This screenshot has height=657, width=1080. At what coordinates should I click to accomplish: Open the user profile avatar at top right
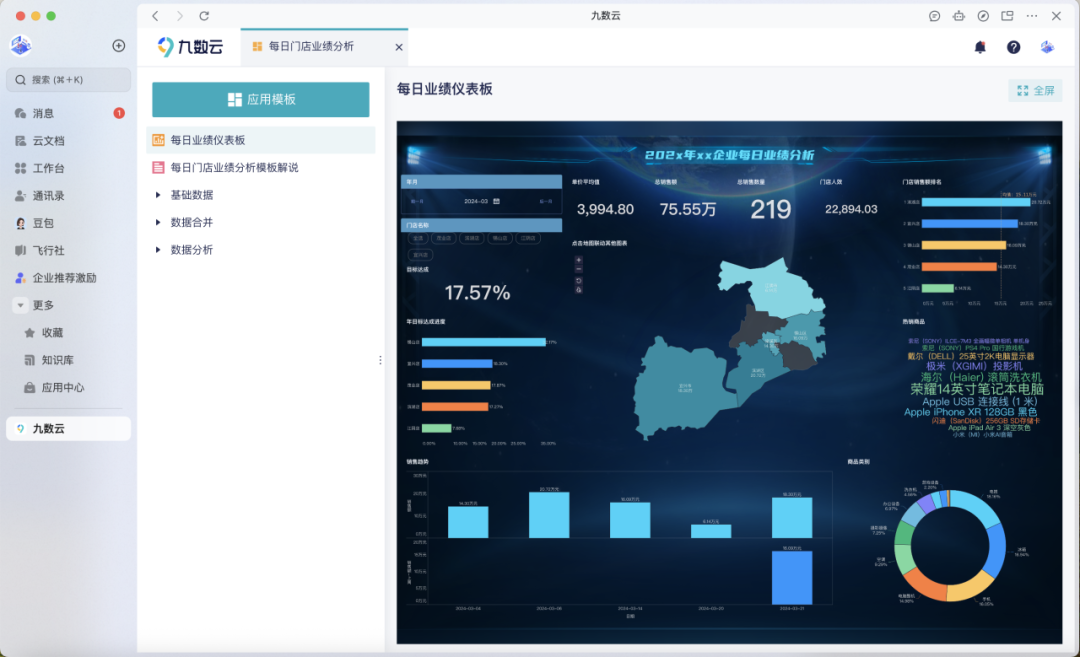tap(1047, 47)
